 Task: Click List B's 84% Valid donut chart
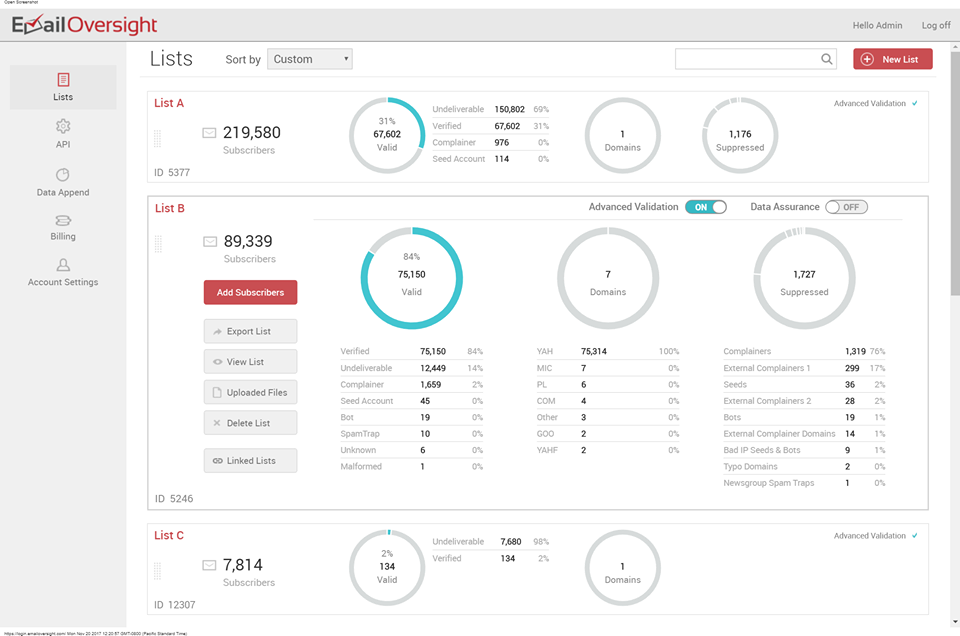coord(411,278)
